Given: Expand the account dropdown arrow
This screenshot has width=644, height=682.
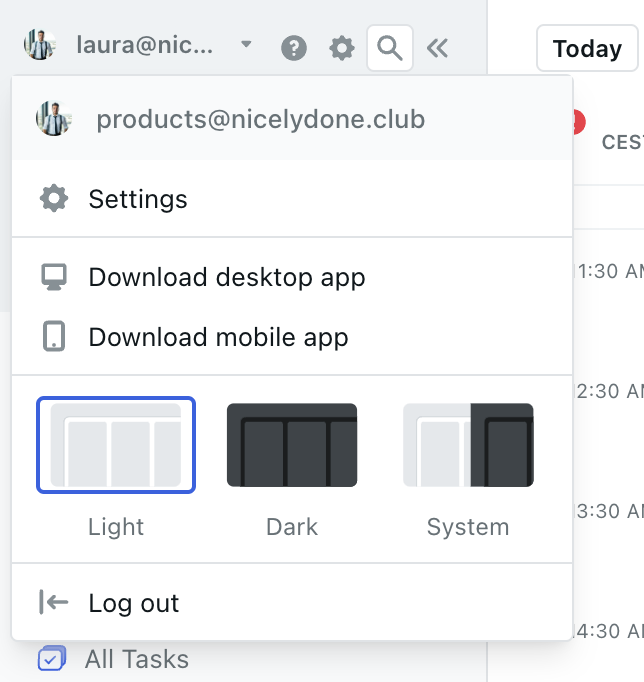Looking at the screenshot, I should [247, 45].
